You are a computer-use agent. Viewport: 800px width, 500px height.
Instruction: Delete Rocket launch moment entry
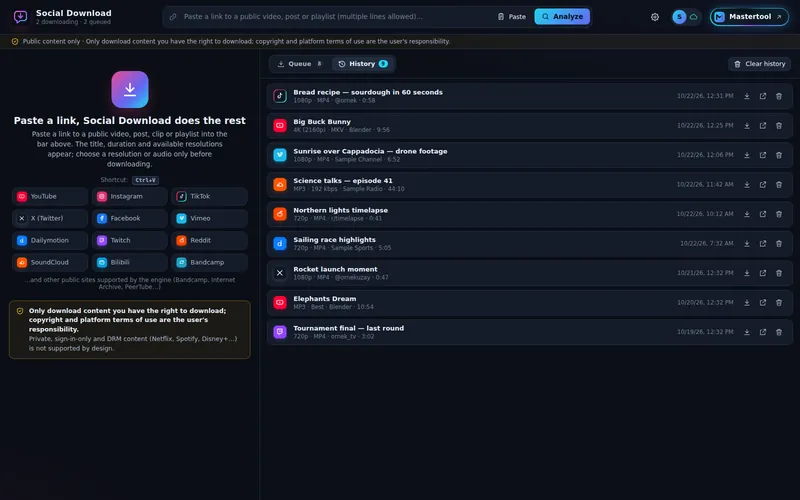coord(779,273)
